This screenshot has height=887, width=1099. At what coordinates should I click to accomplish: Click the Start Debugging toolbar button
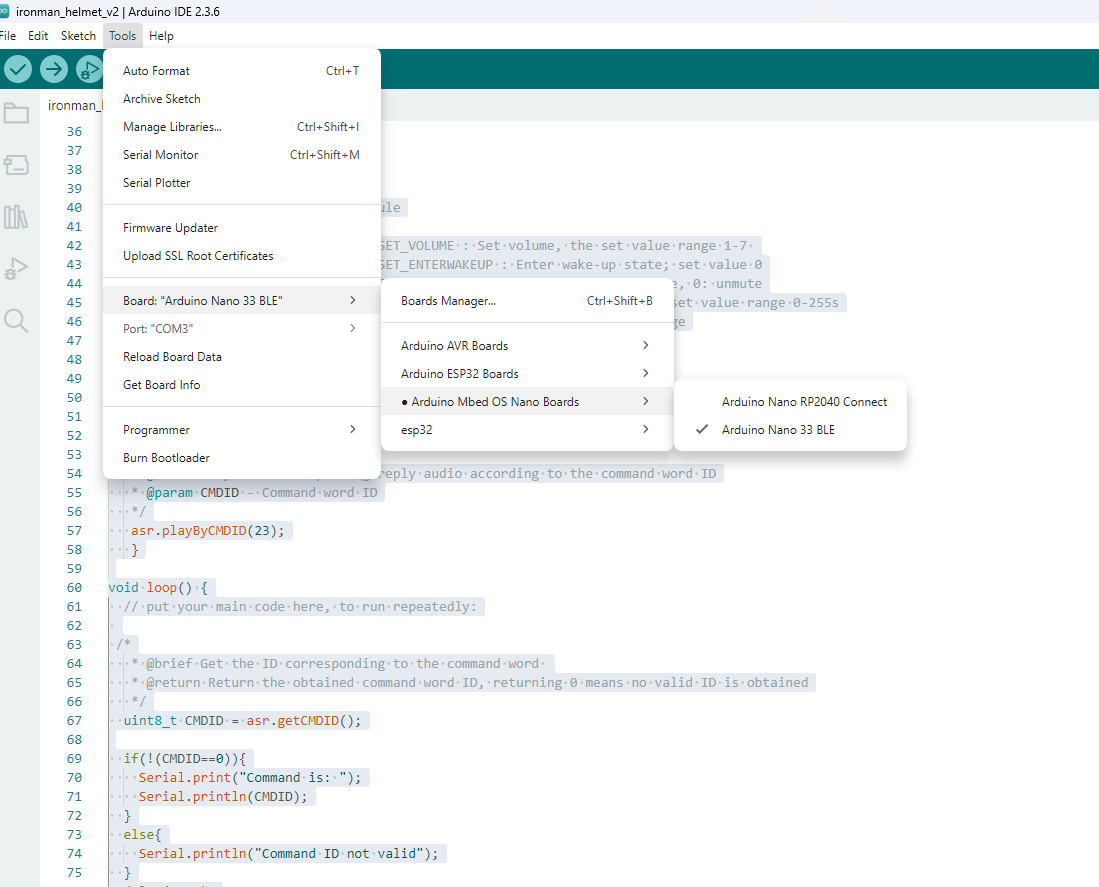(x=89, y=69)
